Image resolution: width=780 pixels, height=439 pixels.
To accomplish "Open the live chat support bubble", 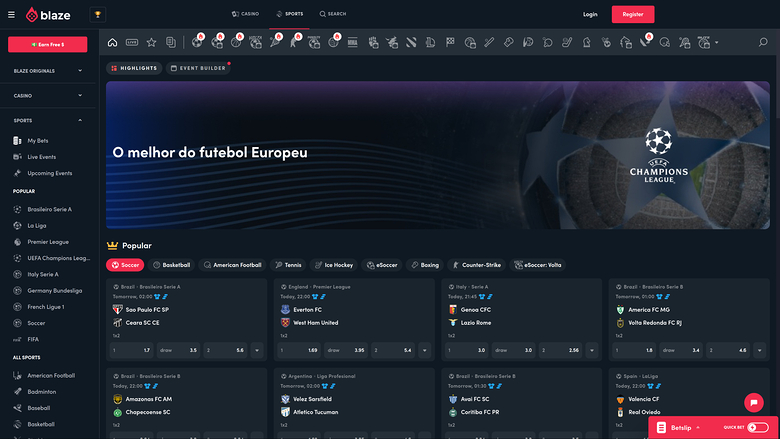I will pos(754,402).
